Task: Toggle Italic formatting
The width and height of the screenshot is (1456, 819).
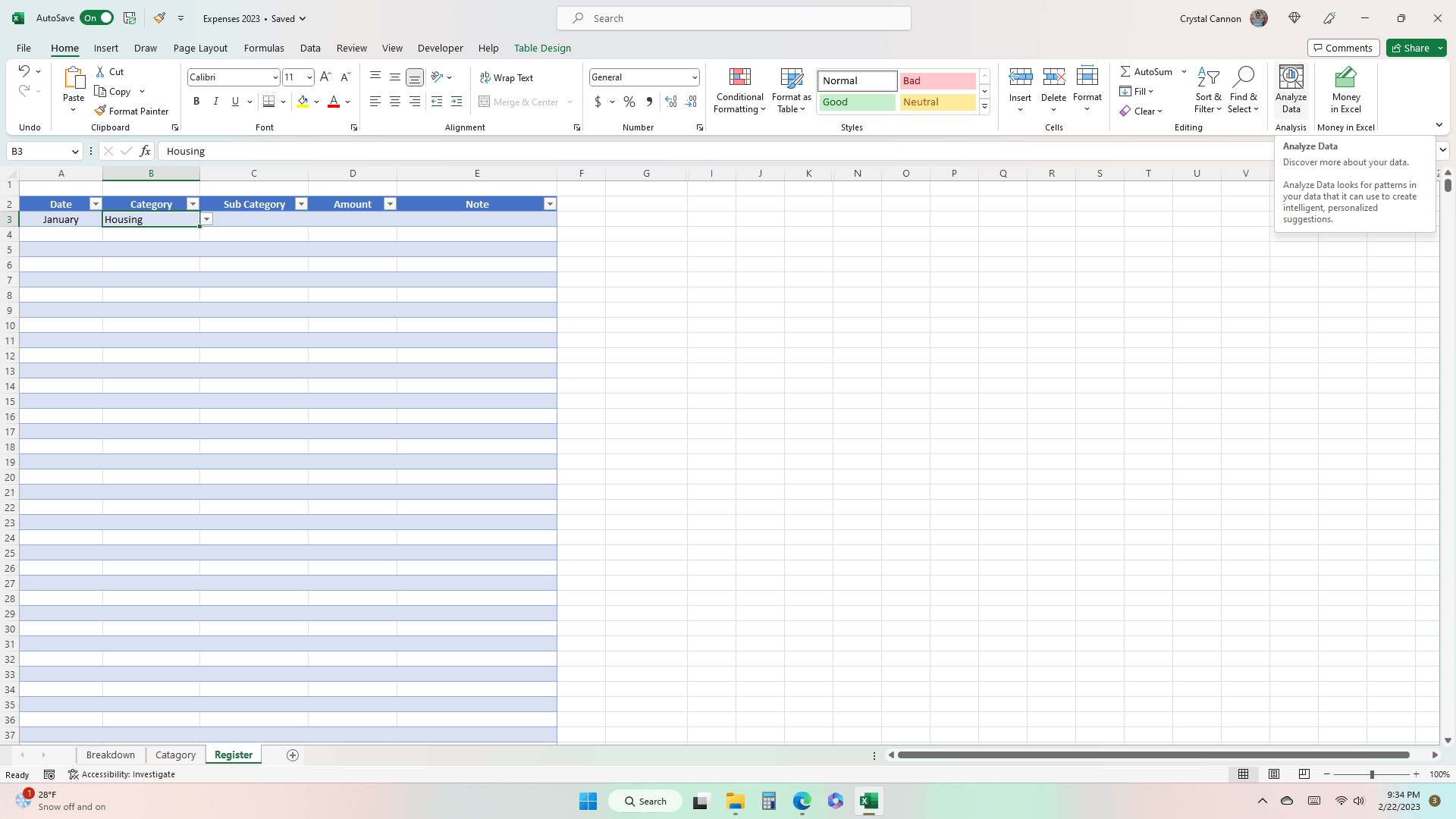Action: pos(216,102)
